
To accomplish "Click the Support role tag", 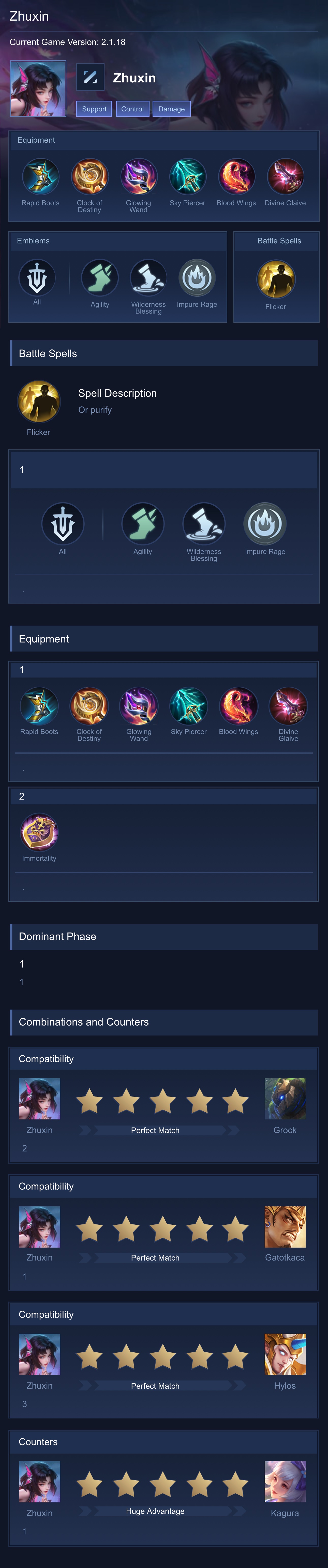I will (x=94, y=109).
